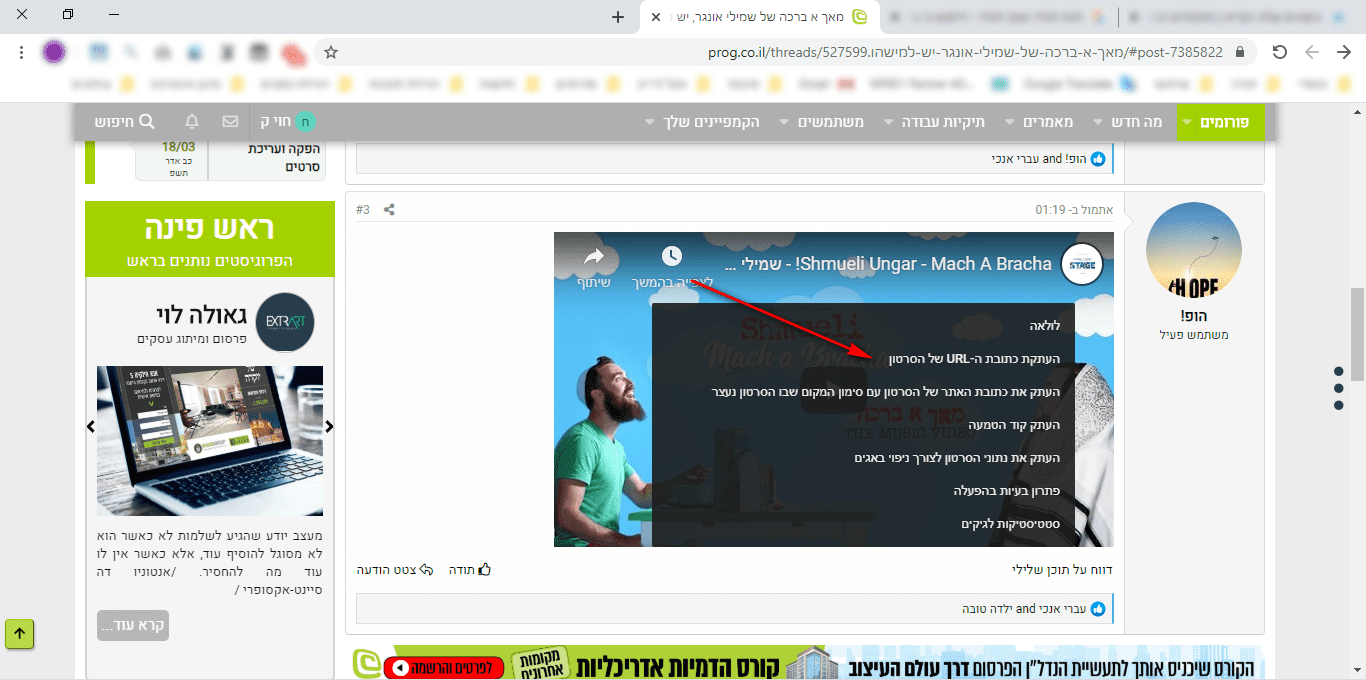
Task: Select העתק את נתוני הסרטון לצורך ניפוי באגים
Action: click(956, 457)
